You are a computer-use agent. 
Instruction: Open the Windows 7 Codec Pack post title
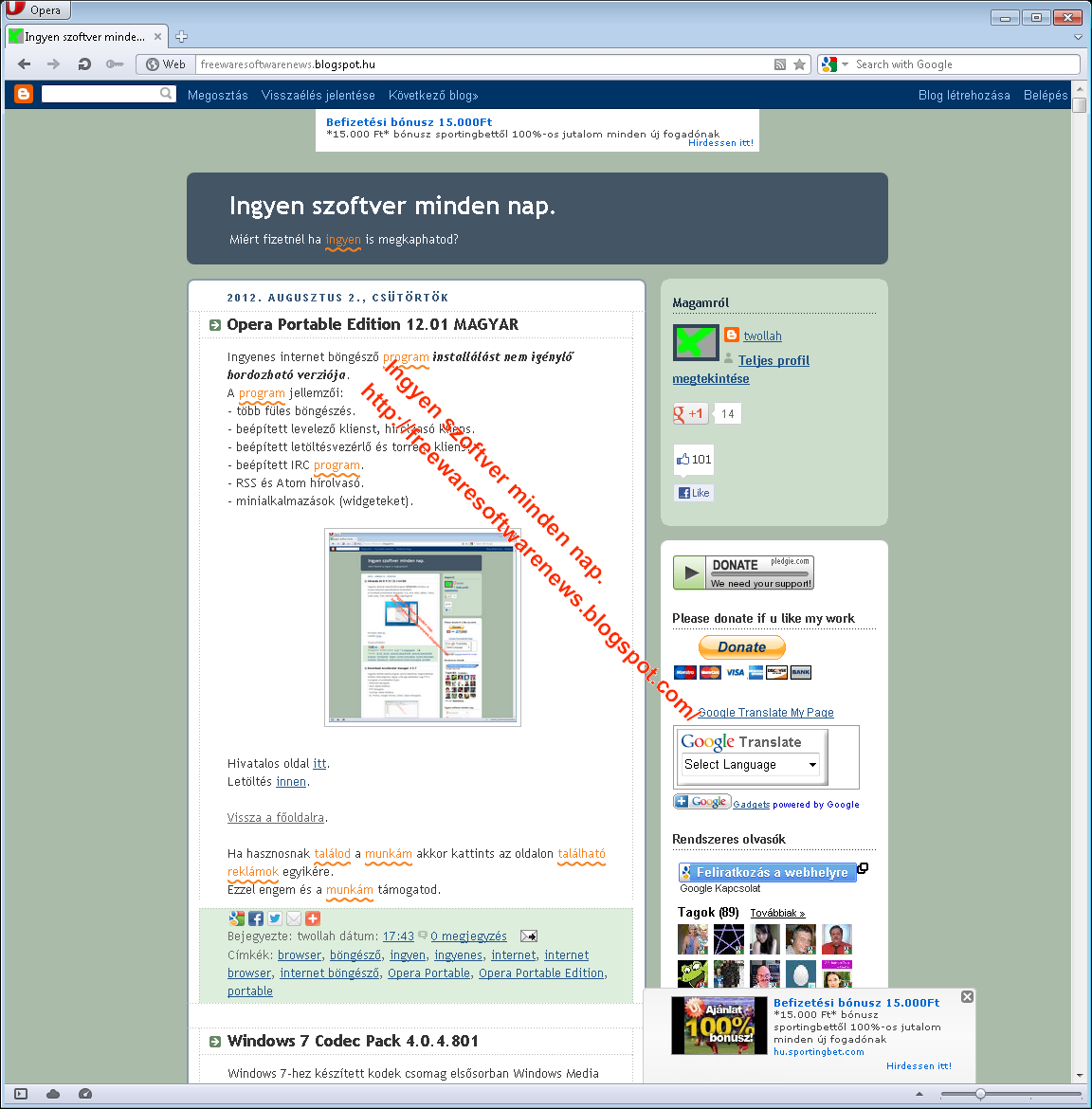(353, 1041)
